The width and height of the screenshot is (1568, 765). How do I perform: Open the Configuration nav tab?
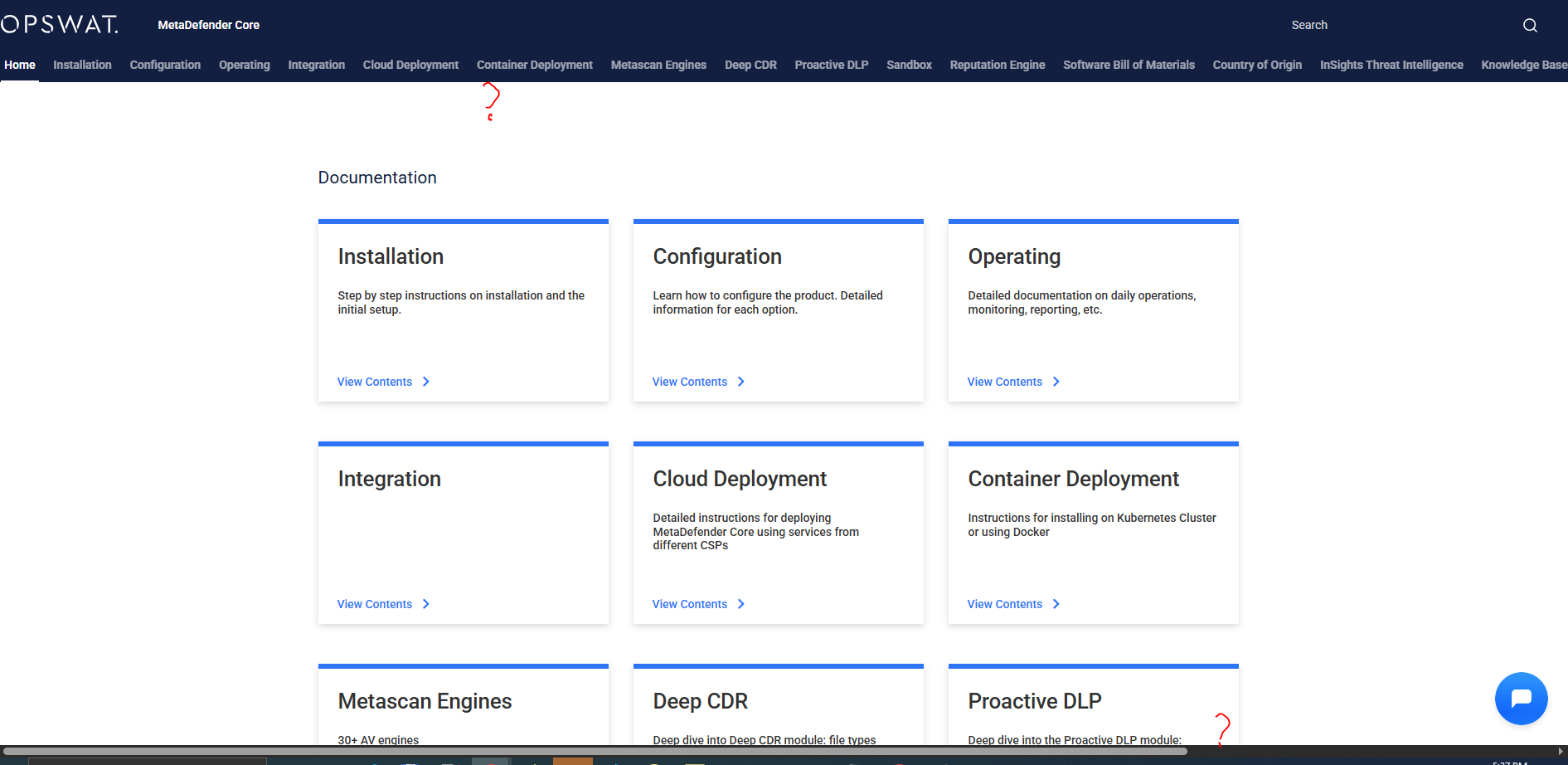[x=165, y=65]
